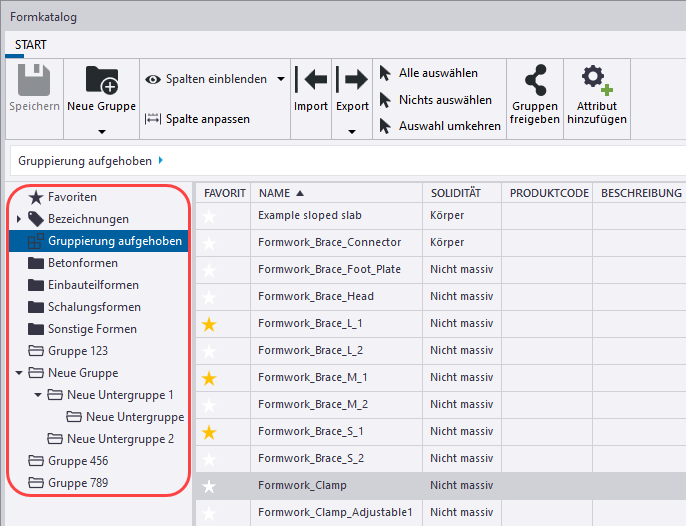The width and height of the screenshot is (686, 526).
Task: Mark Formwork_Brace_Head as favorite
Action: click(x=209, y=297)
